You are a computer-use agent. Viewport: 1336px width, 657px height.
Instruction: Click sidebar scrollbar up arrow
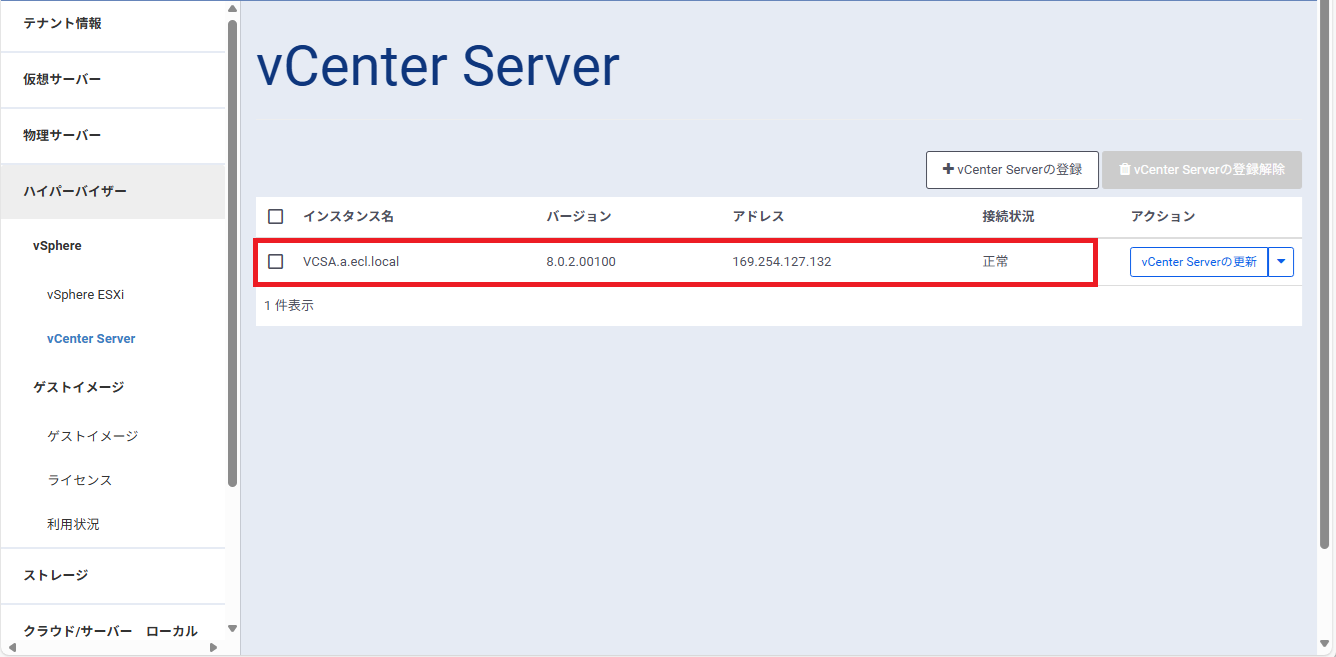(233, 9)
